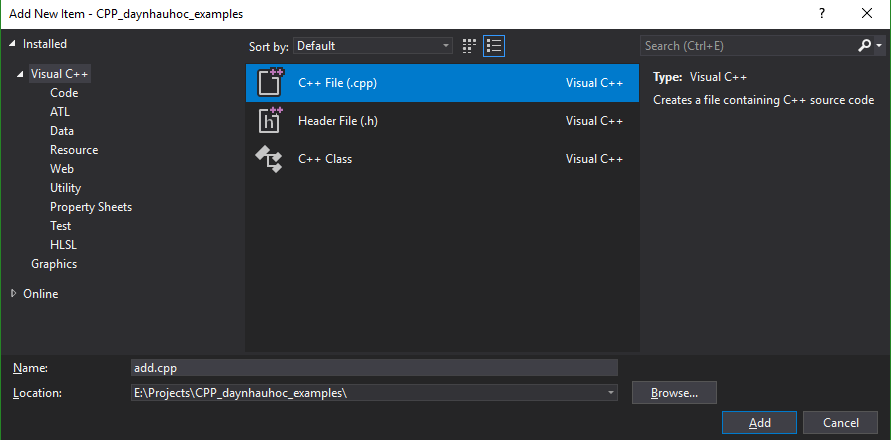Select the HLSL category

[x=63, y=245]
